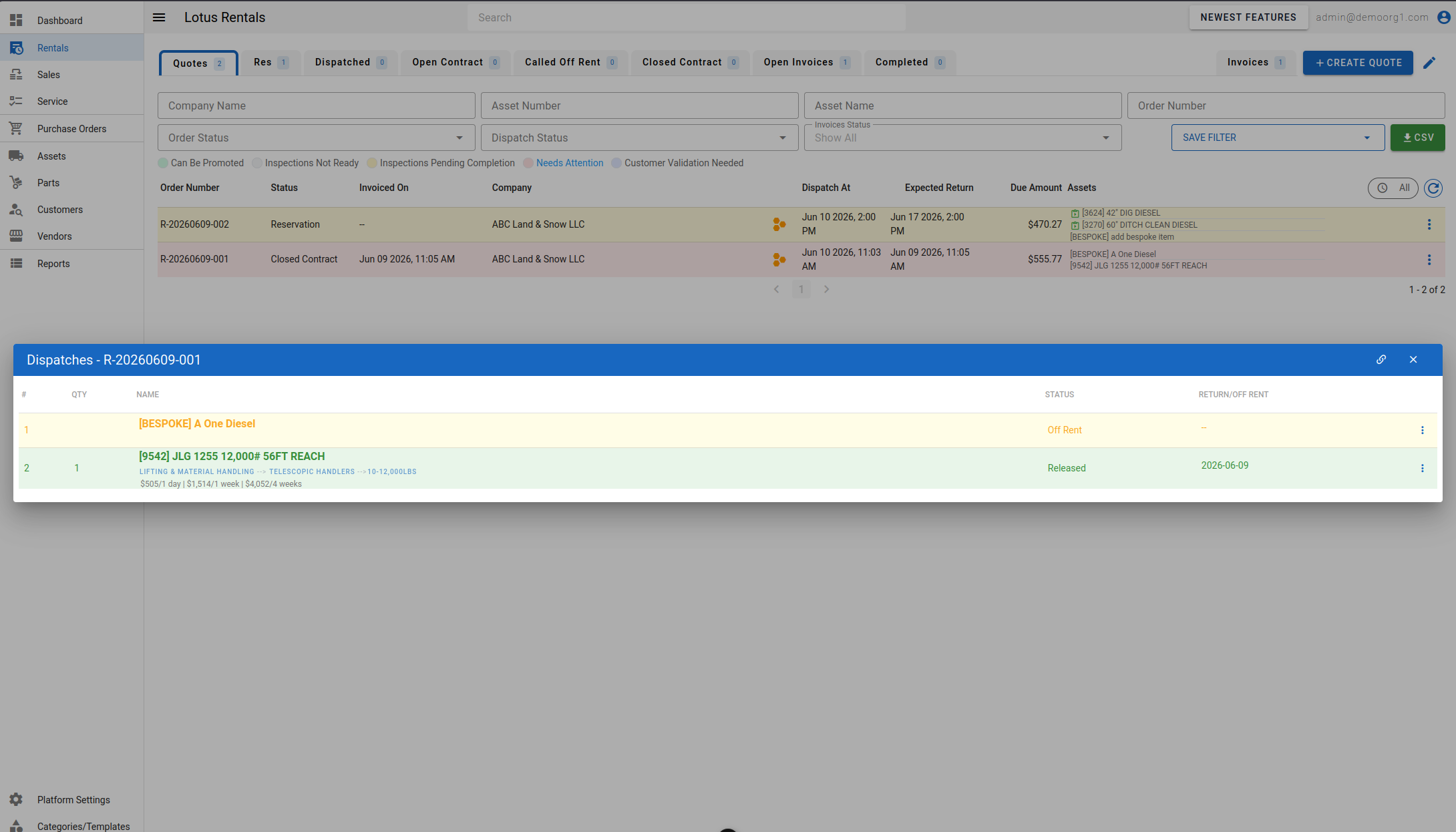
Task: Open the Assets truck icon
Action: [x=16, y=156]
